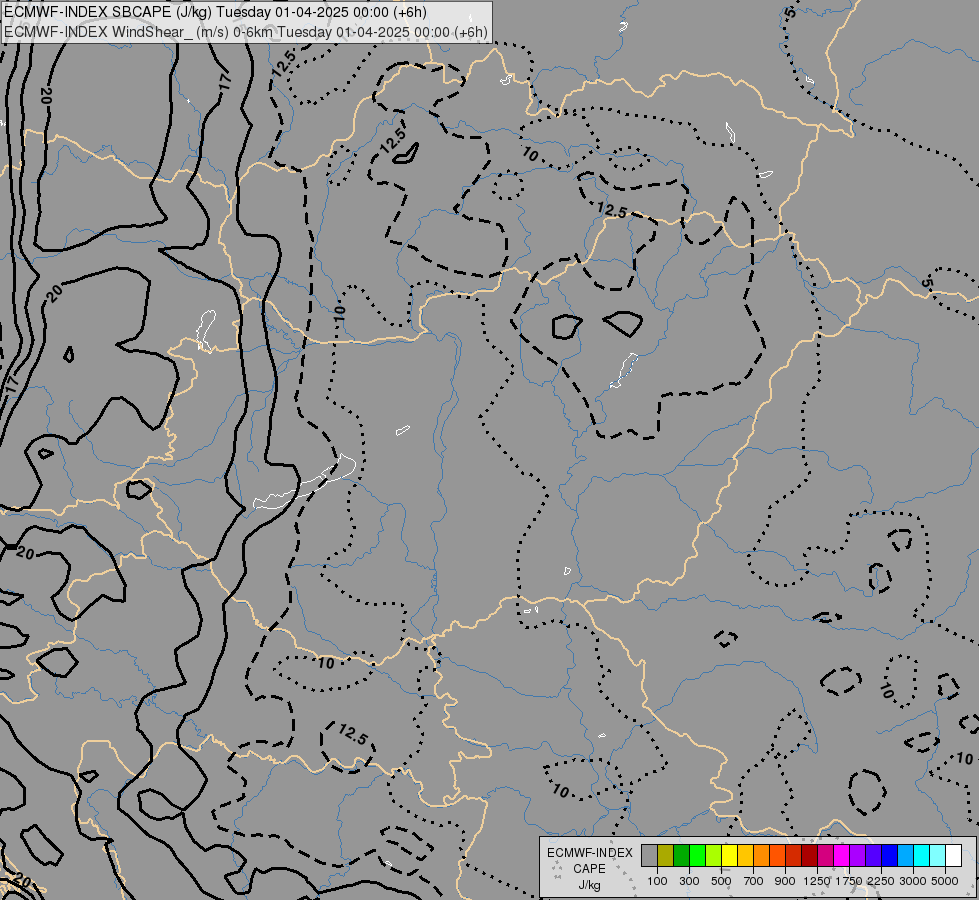
Task: Click the CAPE label in the legend
Action: (589, 869)
